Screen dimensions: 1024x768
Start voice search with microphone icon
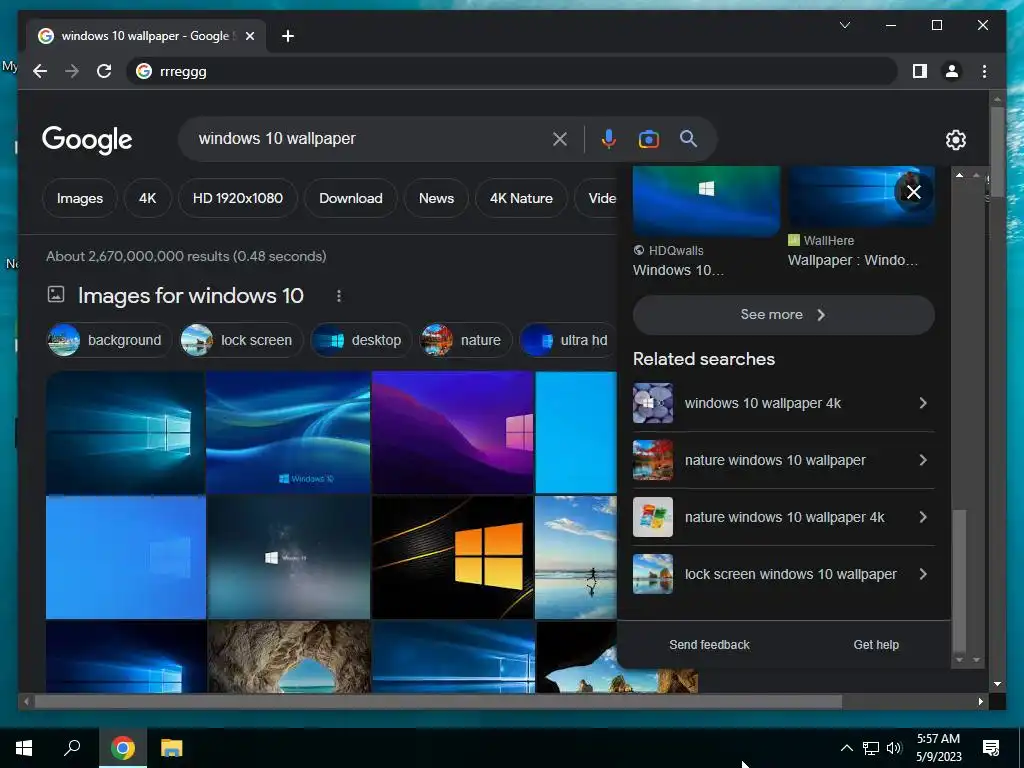click(x=609, y=139)
